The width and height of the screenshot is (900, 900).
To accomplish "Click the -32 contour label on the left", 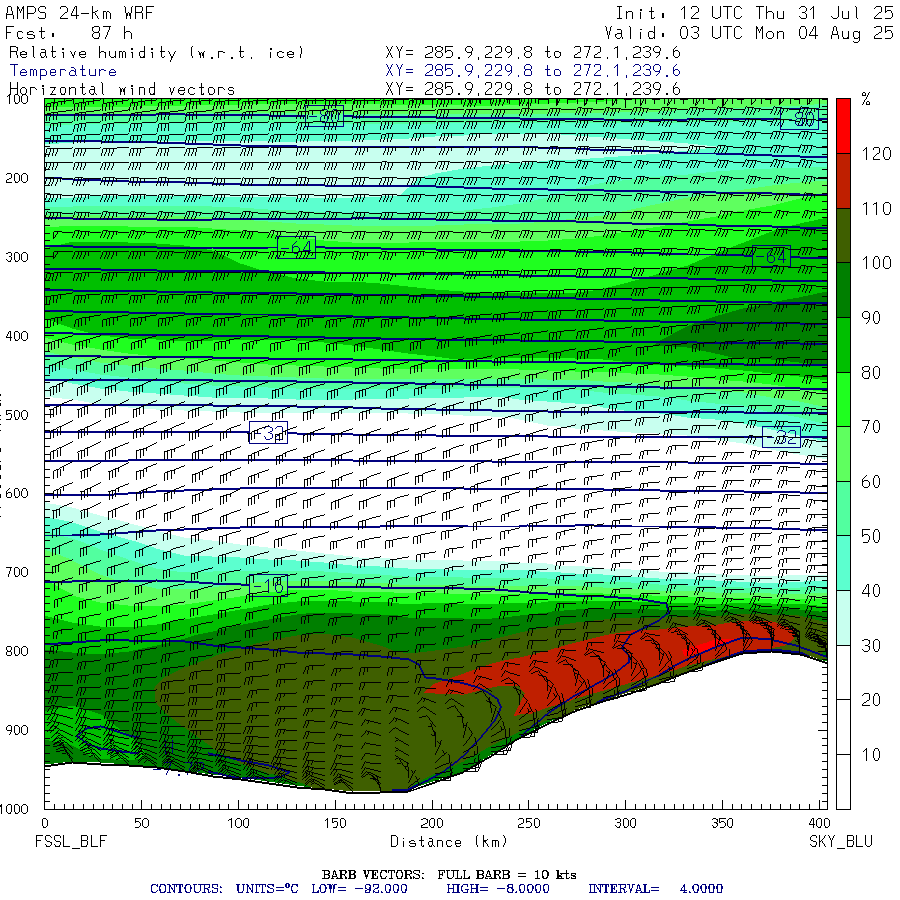I will [268, 432].
